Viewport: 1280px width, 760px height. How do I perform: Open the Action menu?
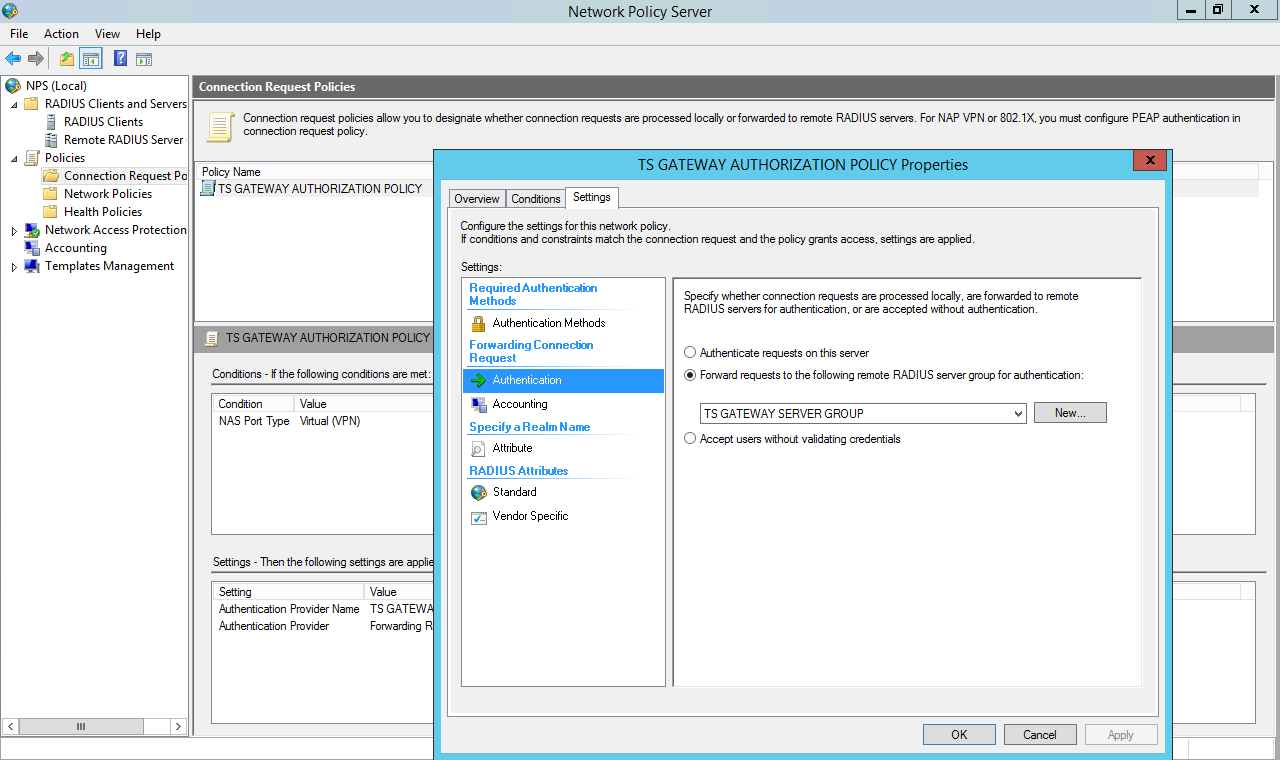(x=61, y=34)
